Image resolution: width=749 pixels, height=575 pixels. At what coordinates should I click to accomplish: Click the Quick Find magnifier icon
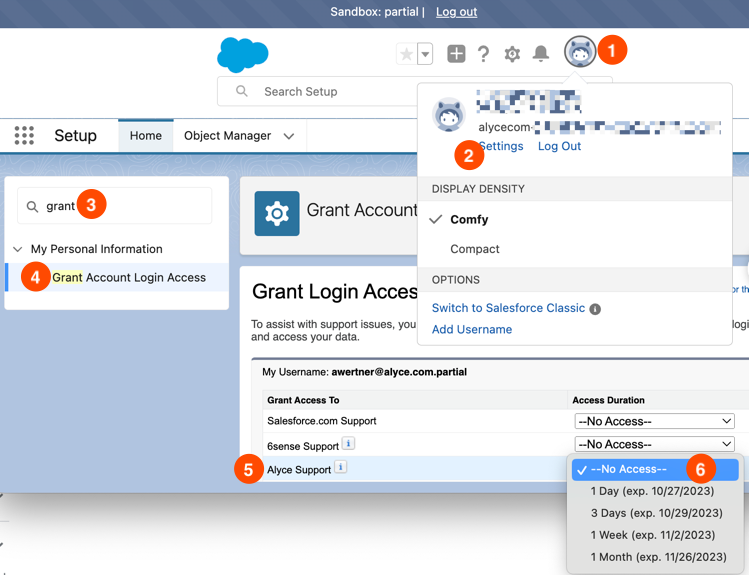pos(32,206)
